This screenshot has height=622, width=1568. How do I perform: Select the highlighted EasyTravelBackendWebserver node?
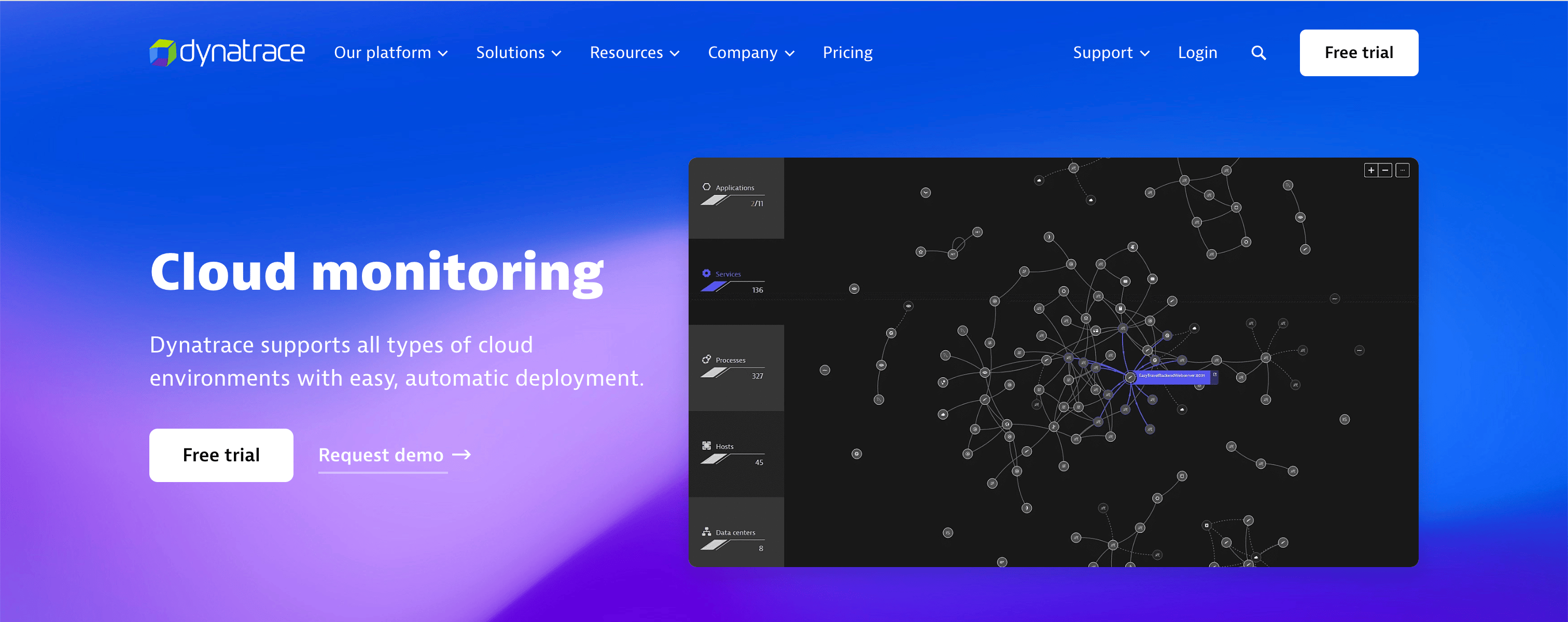tap(1130, 377)
